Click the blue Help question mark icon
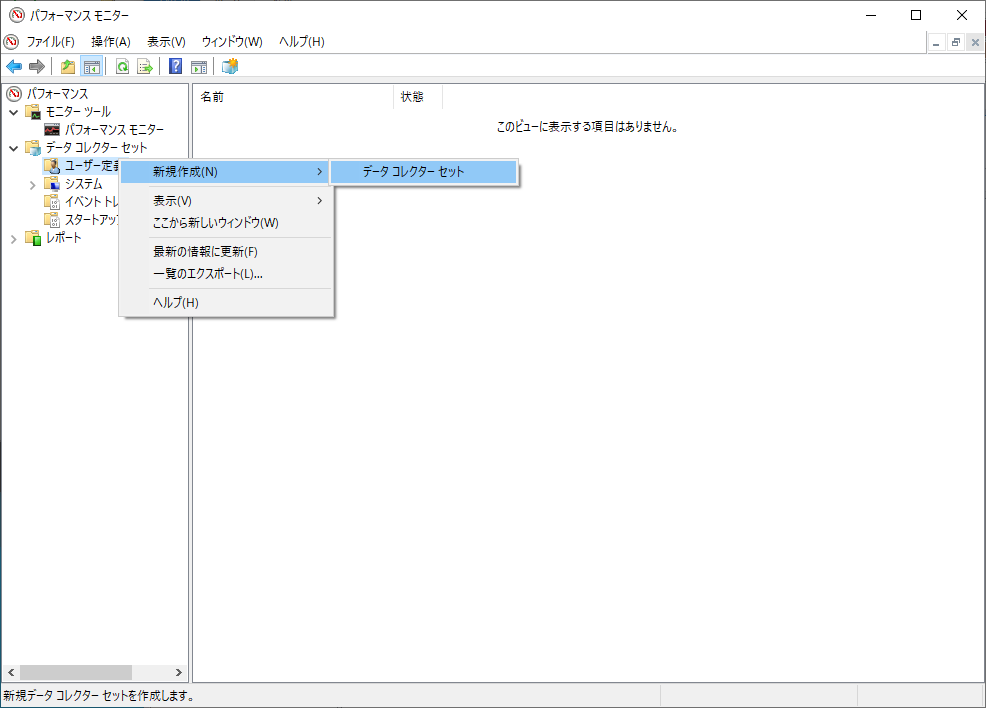 (176, 66)
